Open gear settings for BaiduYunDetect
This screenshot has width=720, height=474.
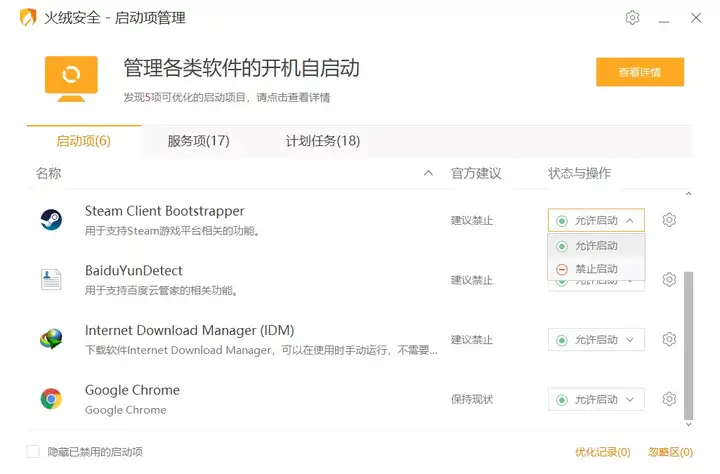(x=669, y=279)
